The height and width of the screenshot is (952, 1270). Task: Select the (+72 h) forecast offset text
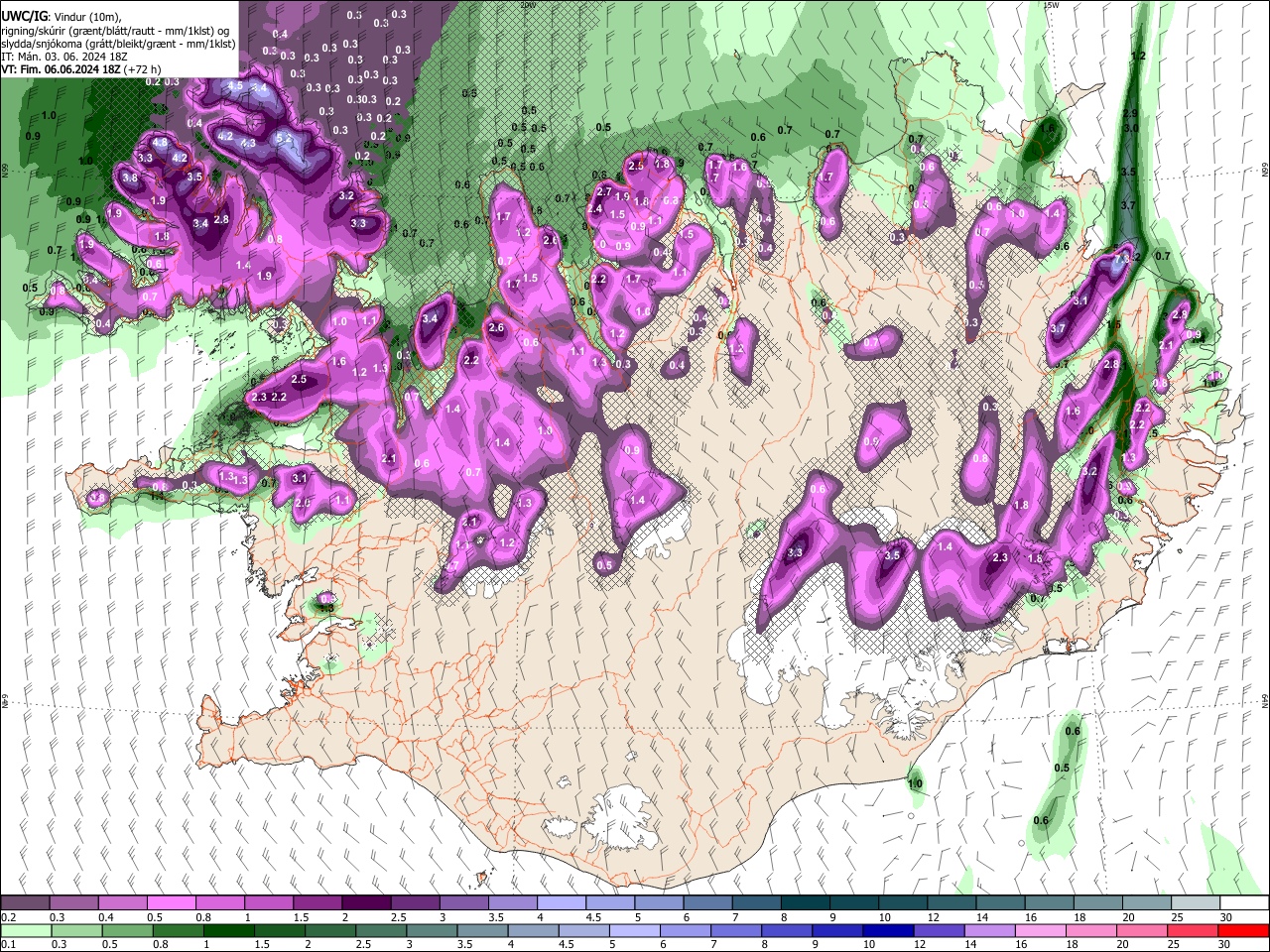[144, 69]
